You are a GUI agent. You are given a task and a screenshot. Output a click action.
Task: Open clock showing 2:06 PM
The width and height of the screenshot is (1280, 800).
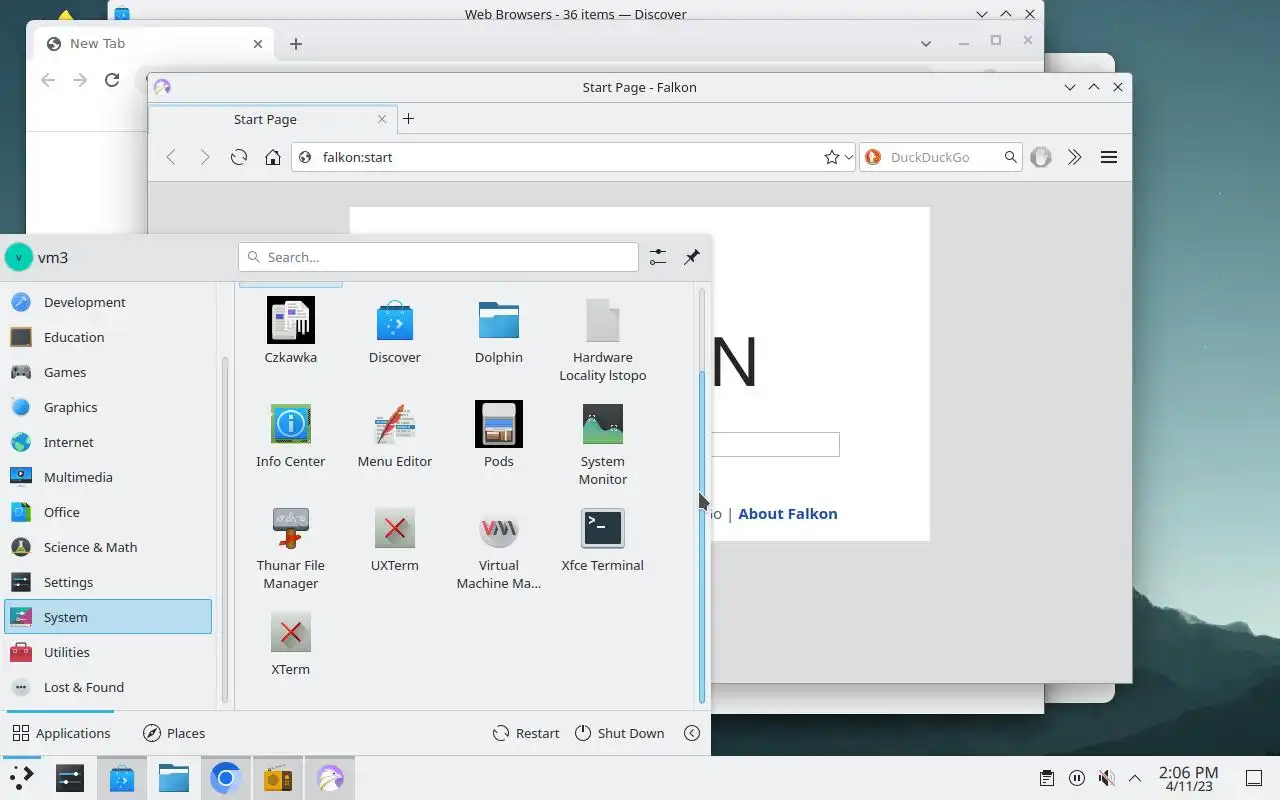pos(1188,778)
